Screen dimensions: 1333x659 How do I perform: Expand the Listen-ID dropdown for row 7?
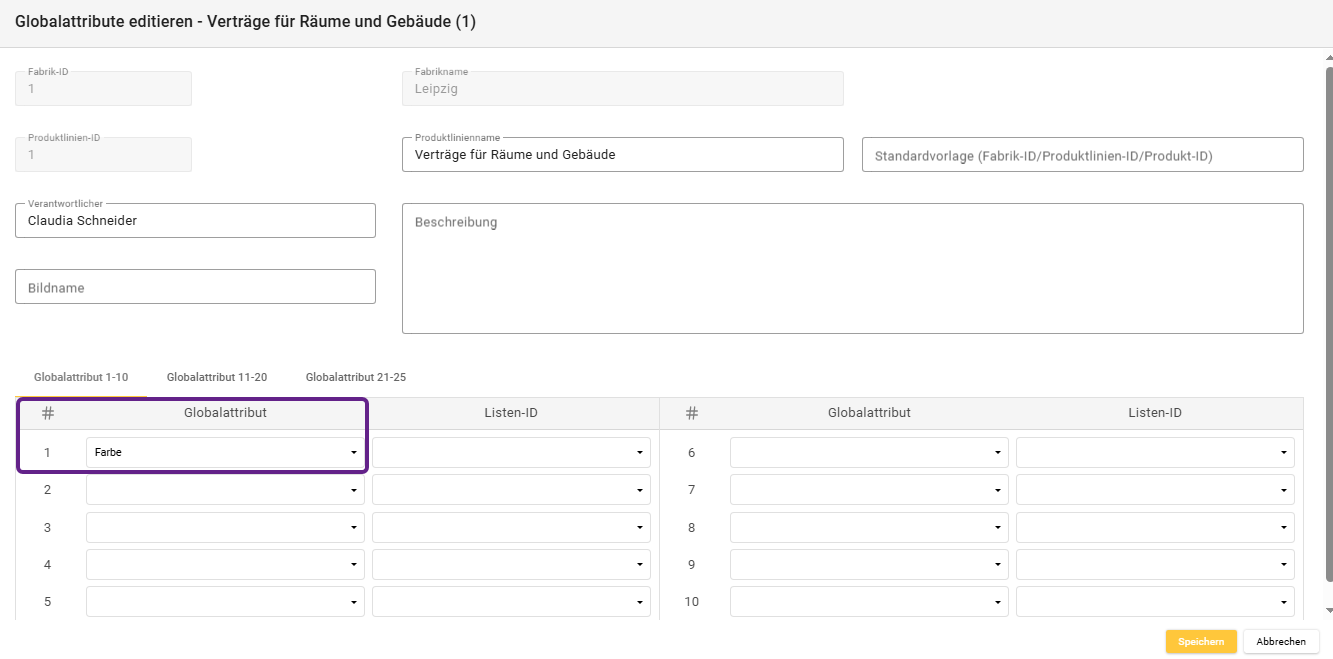1154,490
